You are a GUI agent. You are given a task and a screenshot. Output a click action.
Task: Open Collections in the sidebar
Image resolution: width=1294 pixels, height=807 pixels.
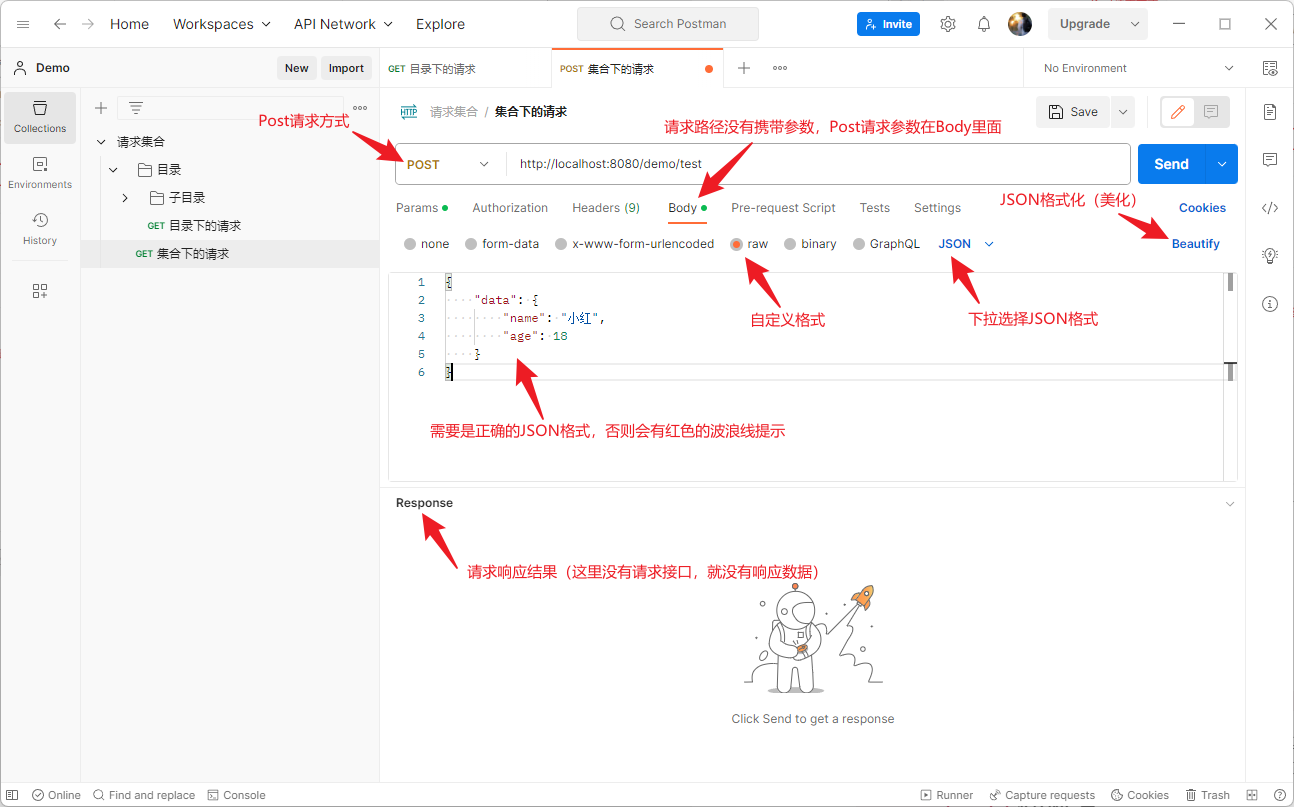click(x=40, y=117)
